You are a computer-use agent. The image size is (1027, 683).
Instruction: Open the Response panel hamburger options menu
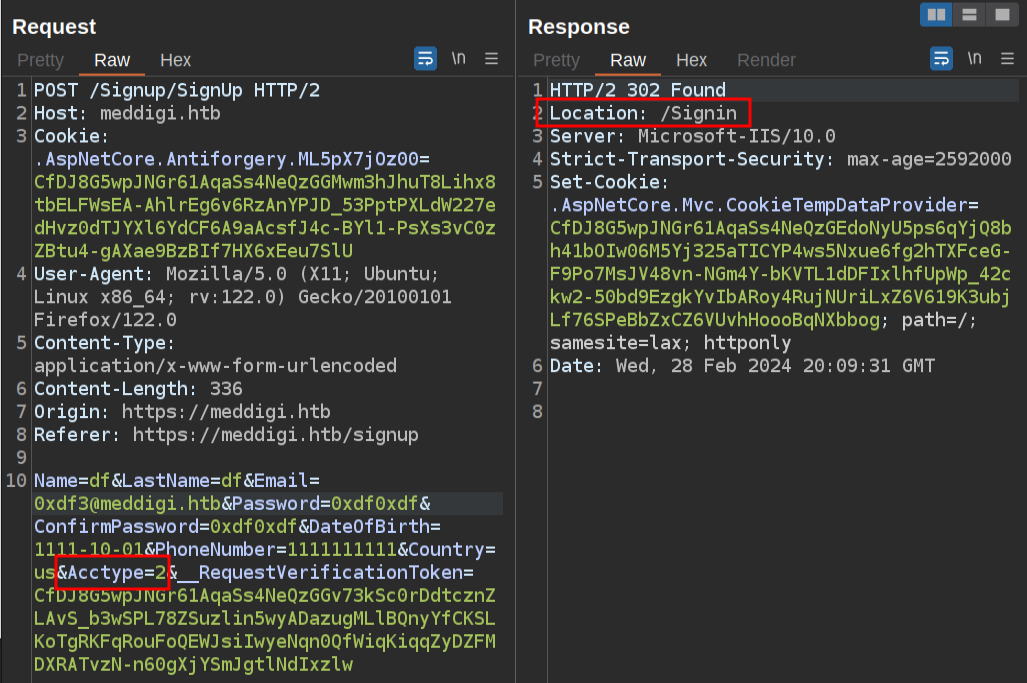[1007, 59]
